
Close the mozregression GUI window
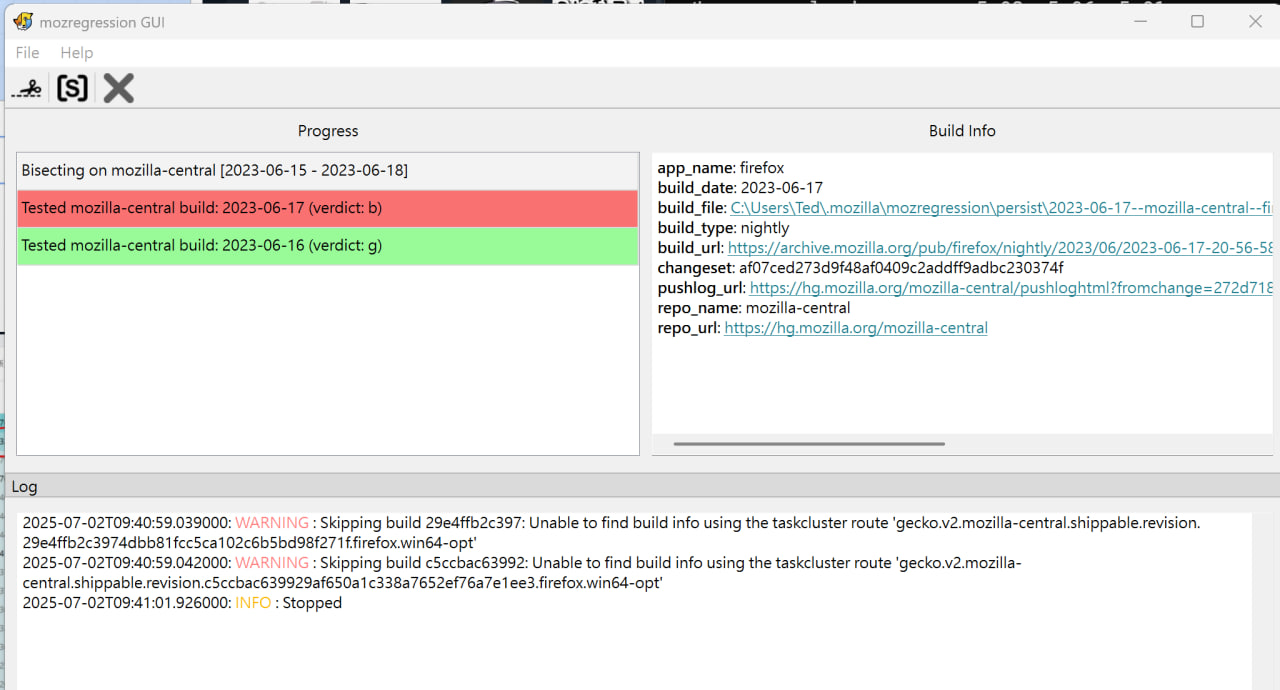click(x=1255, y=21)
